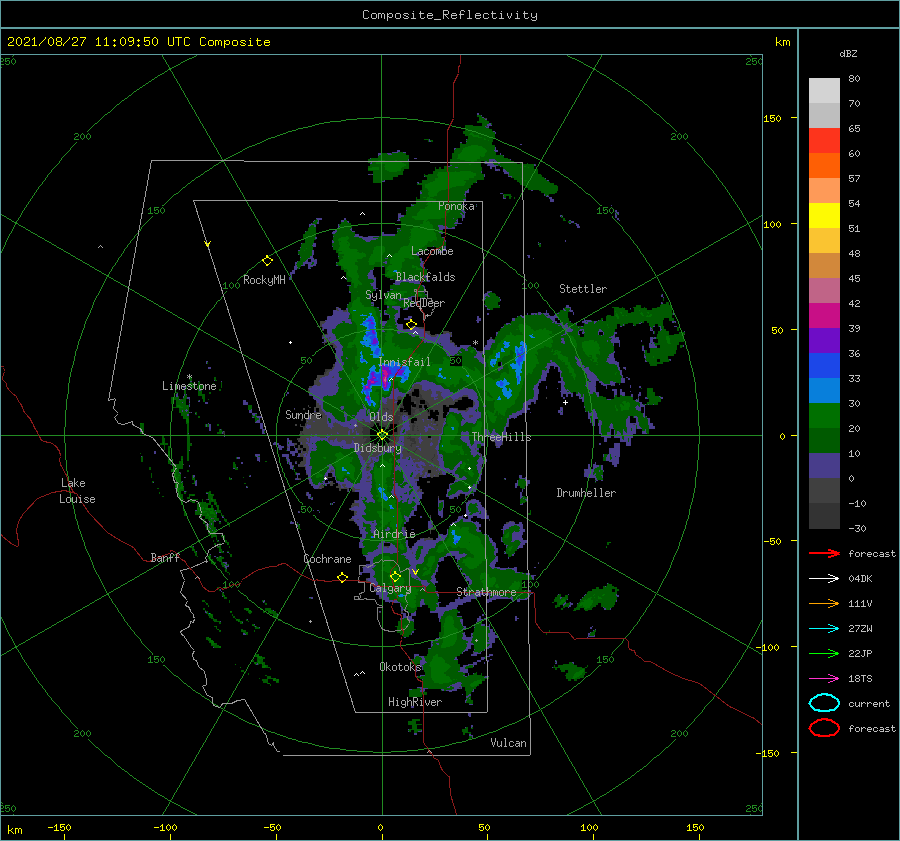
Task: Click the RedDeer label
Action: [x=424, y=303]
